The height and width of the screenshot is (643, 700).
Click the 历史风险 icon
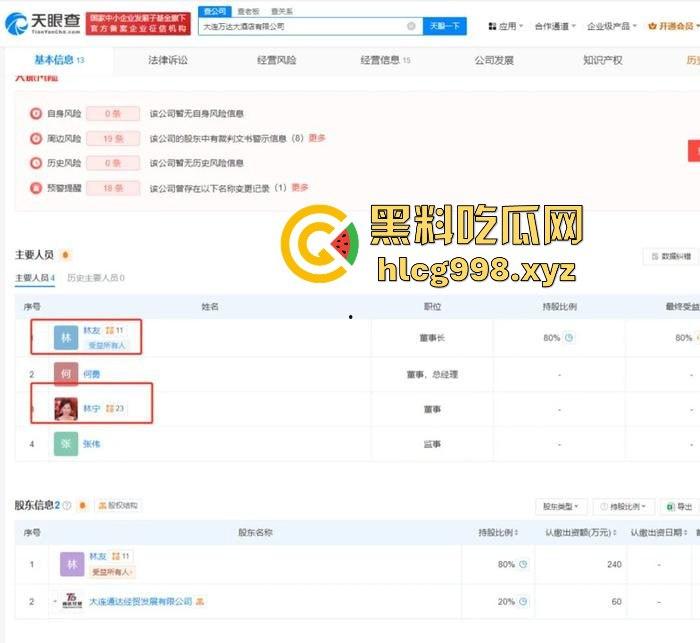[x=36, y=163]
